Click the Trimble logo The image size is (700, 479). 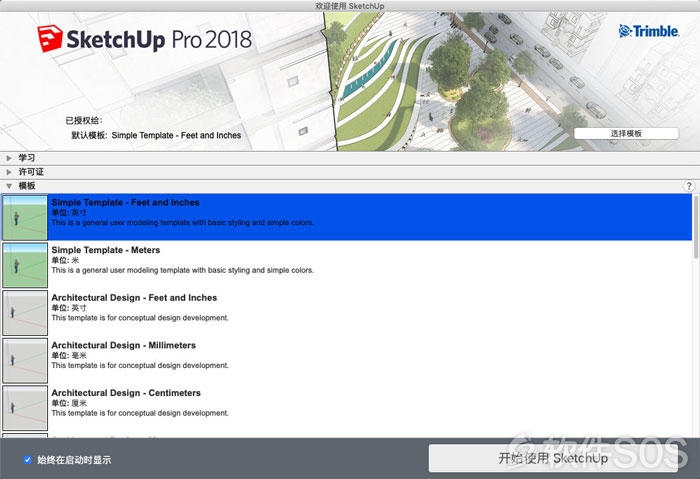649,31
